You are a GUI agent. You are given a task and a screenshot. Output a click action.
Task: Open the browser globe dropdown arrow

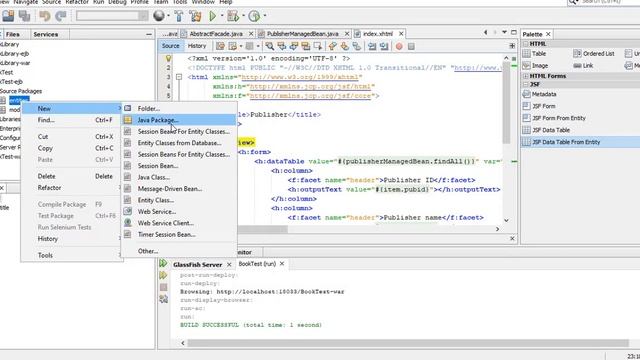[168, 16]
